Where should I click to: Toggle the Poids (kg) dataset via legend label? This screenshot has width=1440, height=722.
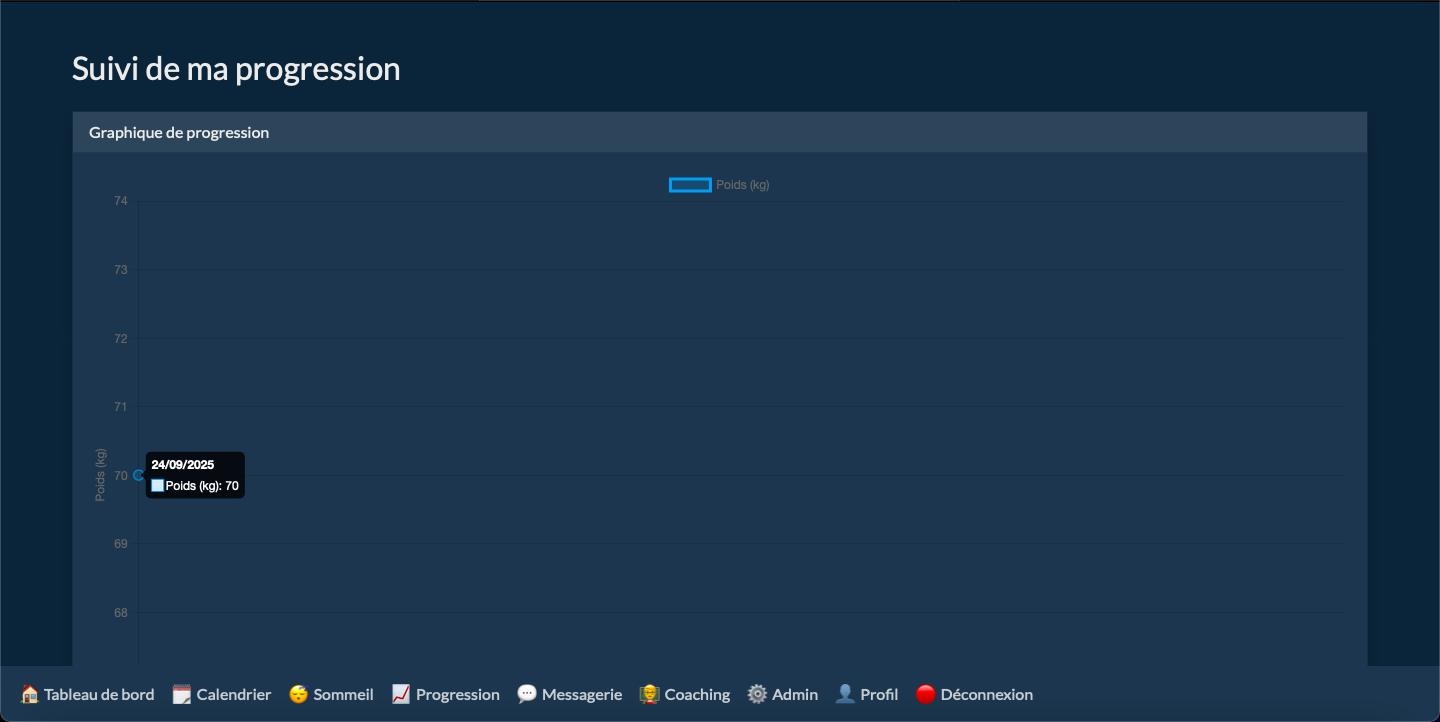click(742, 185)
